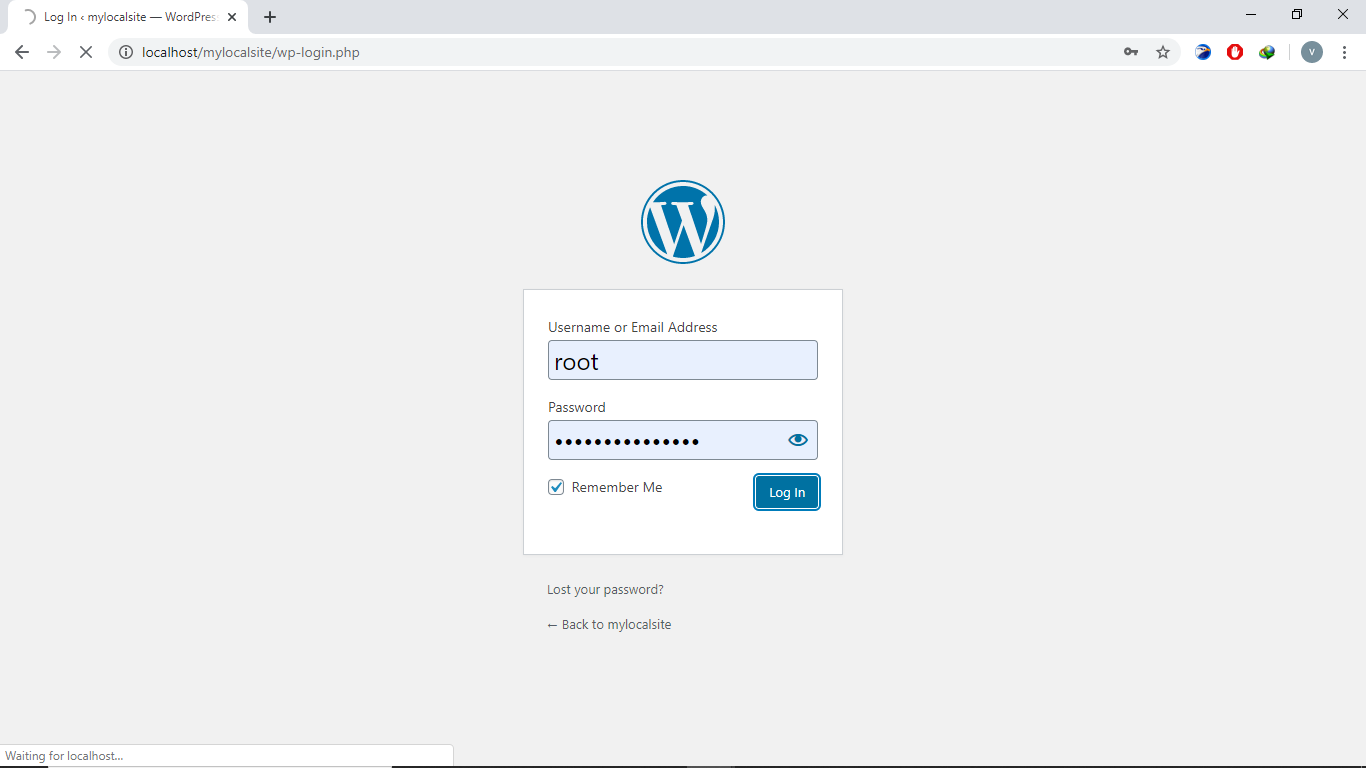Viewport: 1366px width, 768px height.
Task: Minimize the Chrome window
Action: pos(1251,14)
